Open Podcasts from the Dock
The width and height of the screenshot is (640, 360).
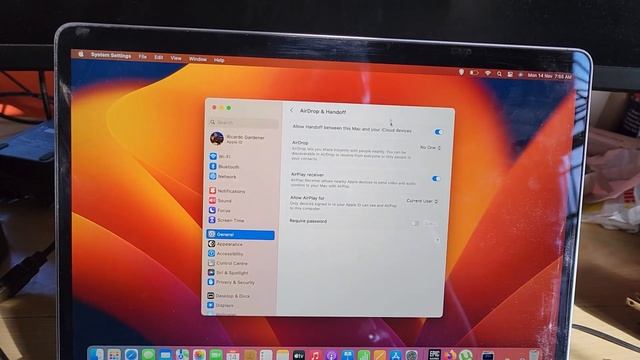point(331,356)
